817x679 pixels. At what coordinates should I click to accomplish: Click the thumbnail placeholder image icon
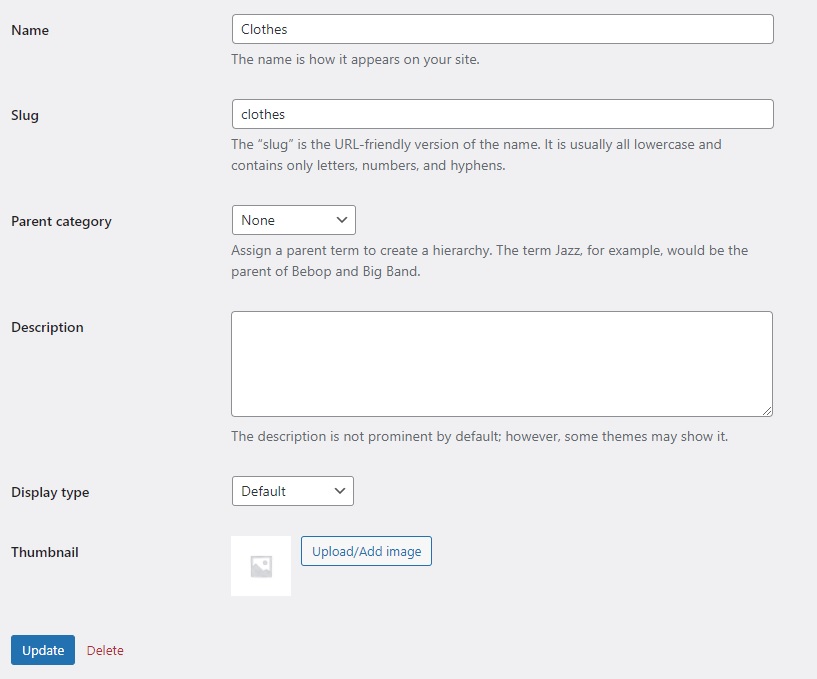coord(261,566)
